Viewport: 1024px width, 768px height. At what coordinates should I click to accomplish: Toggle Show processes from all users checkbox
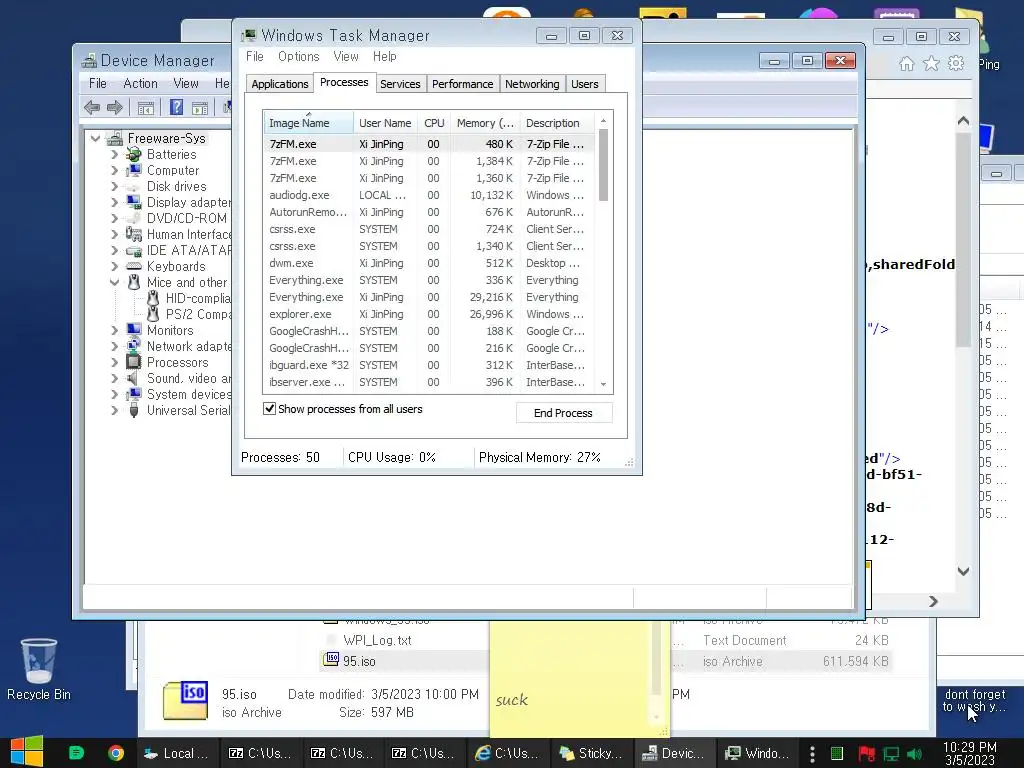pyautogui.click(x=269, y=409)
